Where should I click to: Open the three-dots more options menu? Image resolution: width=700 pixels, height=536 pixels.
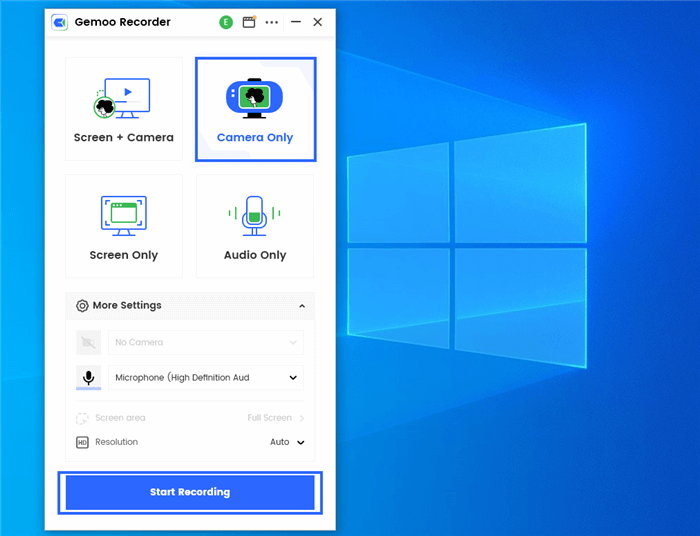(271, 22)
